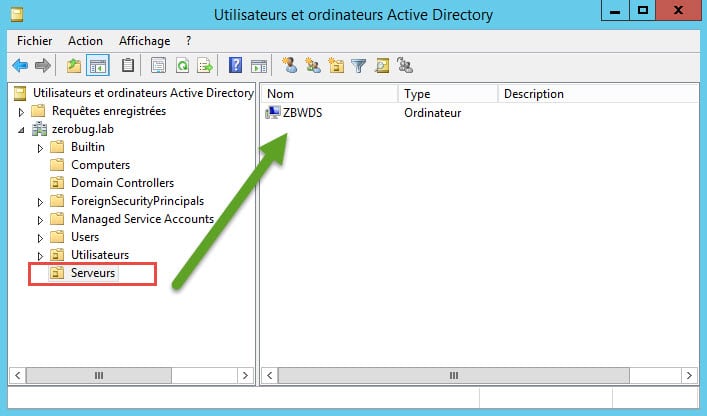Select the ForeignSecurityPrincipals label
This screenshot has height=416, width=707.
point(138,201)
